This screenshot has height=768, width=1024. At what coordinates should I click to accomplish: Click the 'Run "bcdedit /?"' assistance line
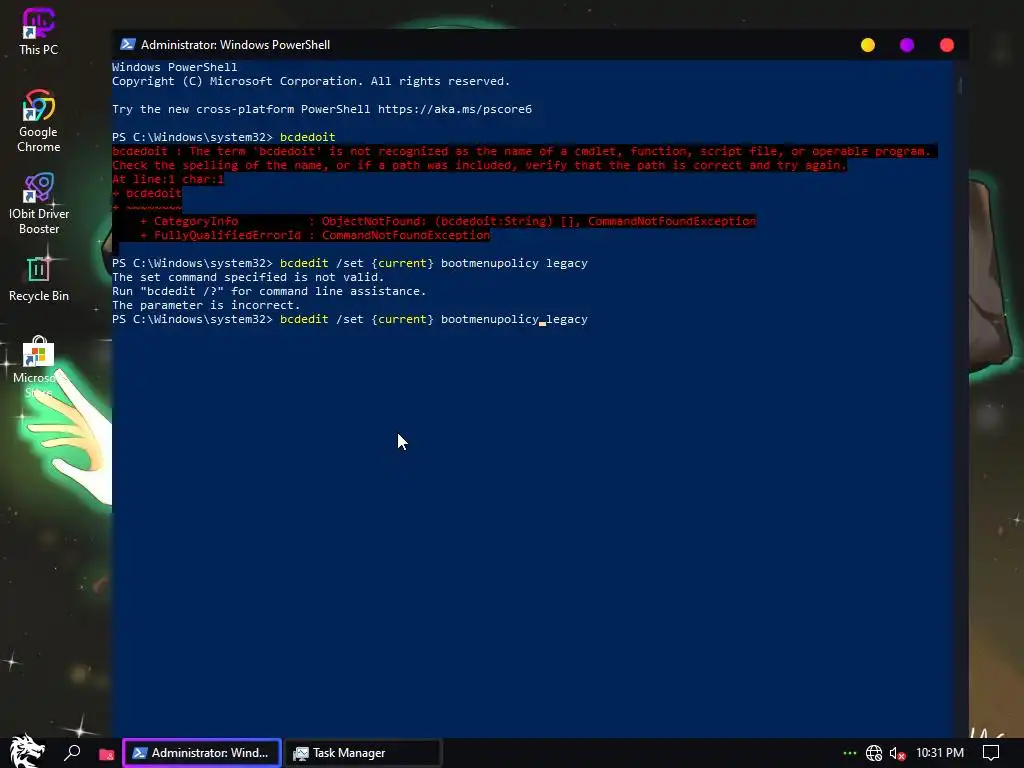coord(268,291)
